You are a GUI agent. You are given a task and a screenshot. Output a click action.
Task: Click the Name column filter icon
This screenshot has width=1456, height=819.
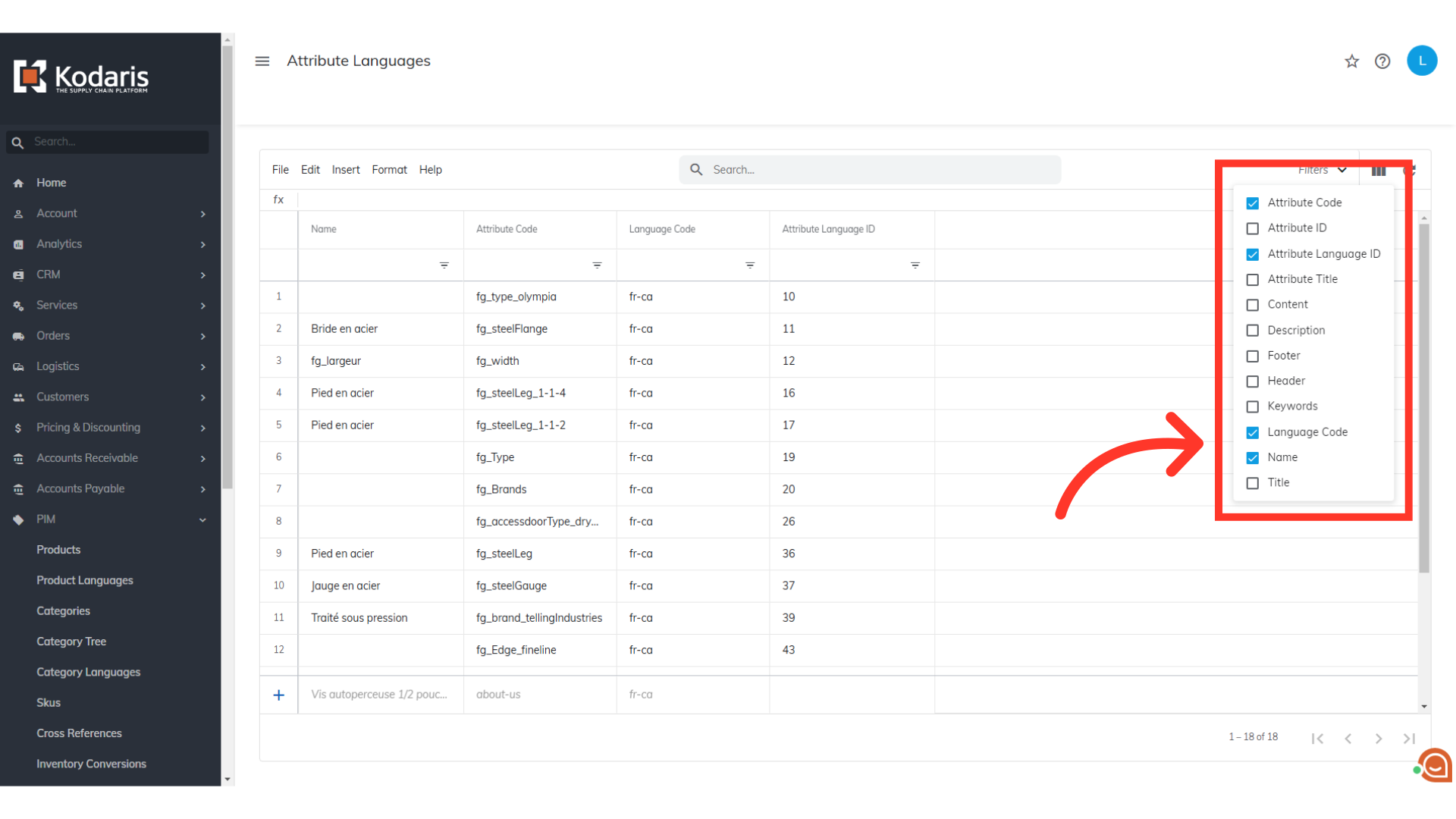[444, 265]
